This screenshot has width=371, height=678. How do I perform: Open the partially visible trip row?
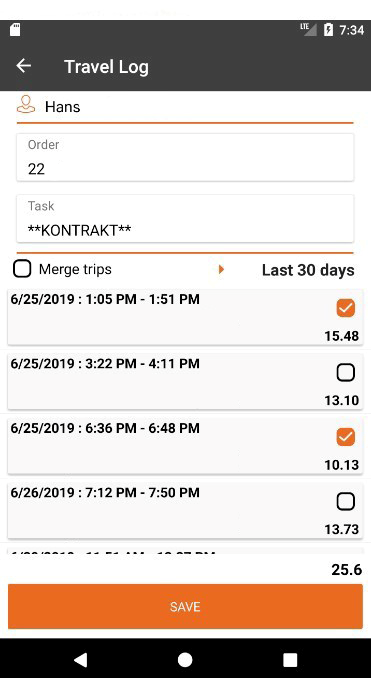[185, 551]
